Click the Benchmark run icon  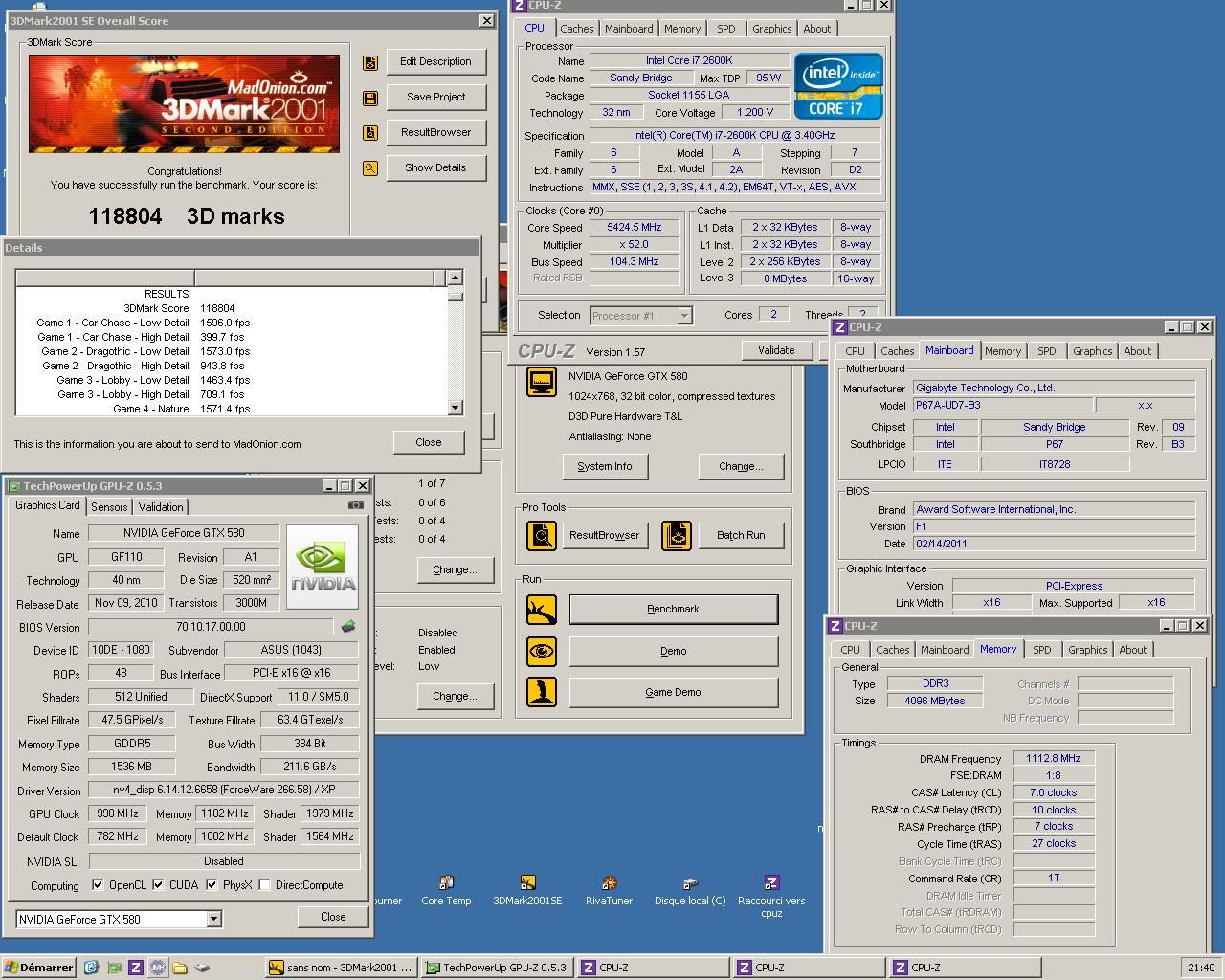(x=542, y=610)
